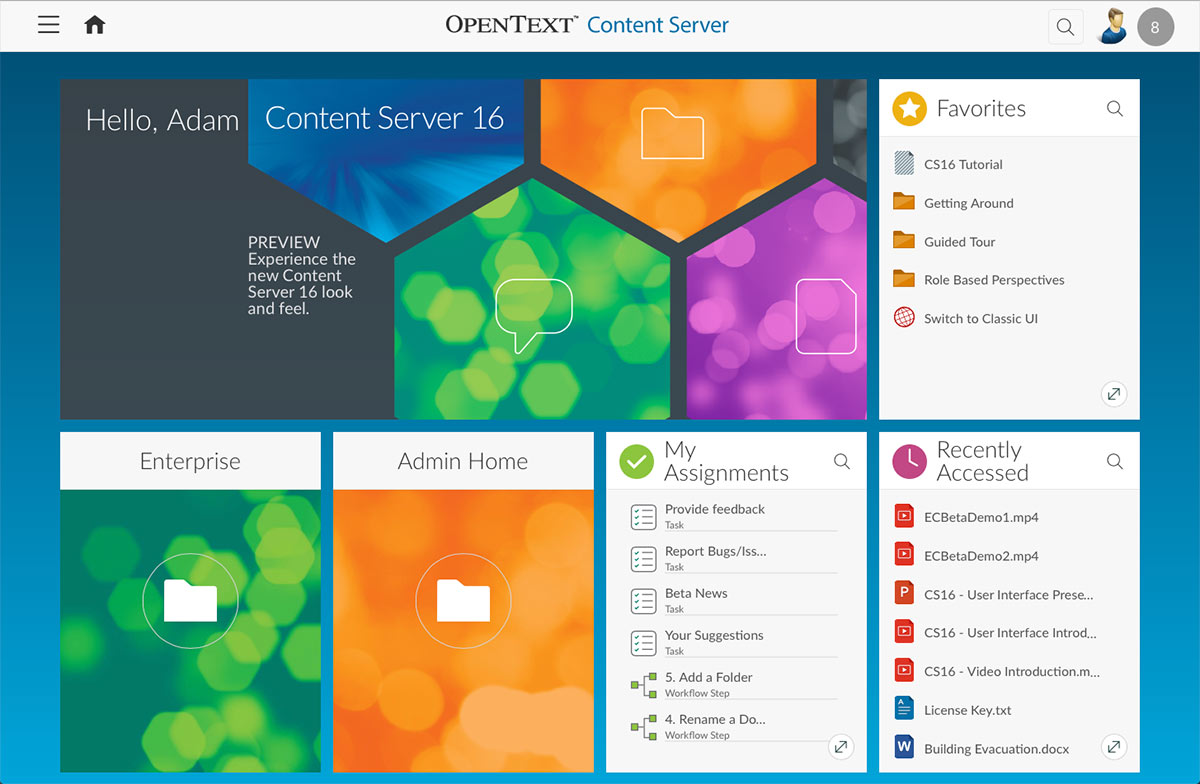Viewport: 1200px width, 784px height.
Task: Click the Word icon beside Building Evacuation.docx
Action: (904, 747)
